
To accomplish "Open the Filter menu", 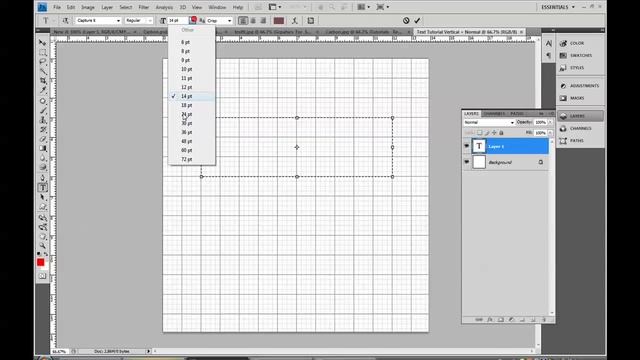I will coord(143,7).
